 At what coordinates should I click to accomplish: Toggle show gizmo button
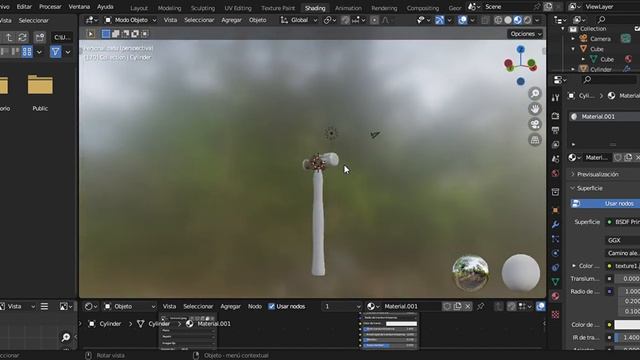[439, 20]
